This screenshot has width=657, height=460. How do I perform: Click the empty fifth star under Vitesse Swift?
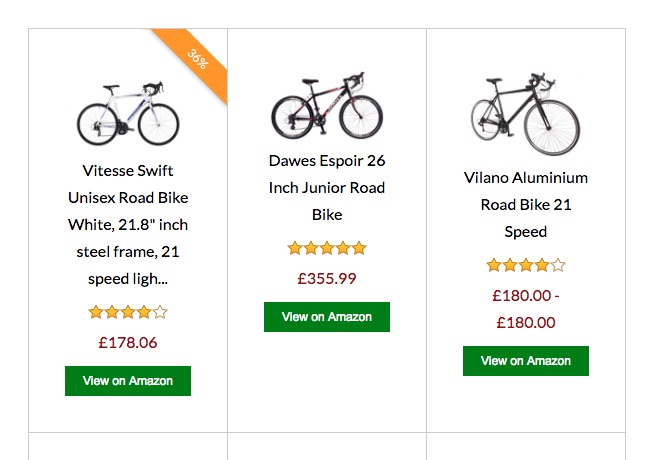coord(160,312)
